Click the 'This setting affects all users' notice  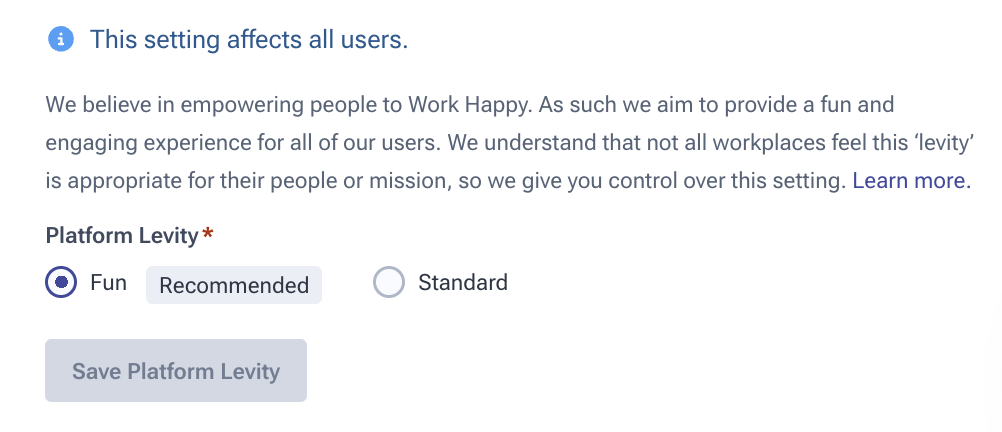[x=249, y=40]
